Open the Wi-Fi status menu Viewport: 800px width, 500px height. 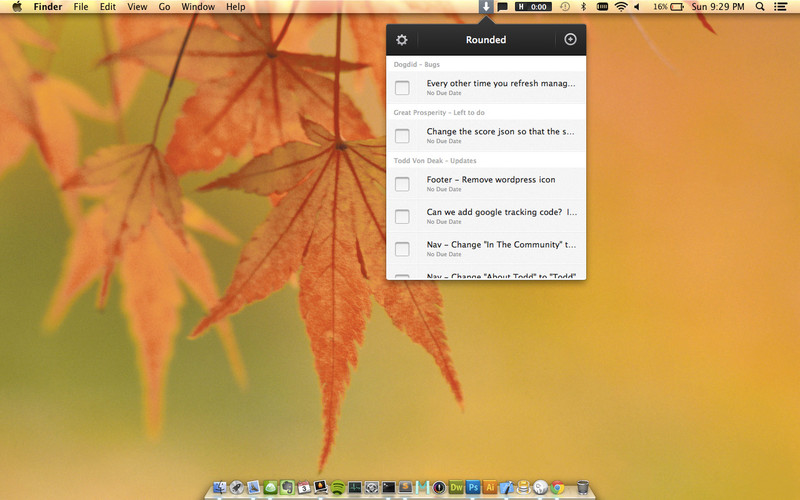621,7
